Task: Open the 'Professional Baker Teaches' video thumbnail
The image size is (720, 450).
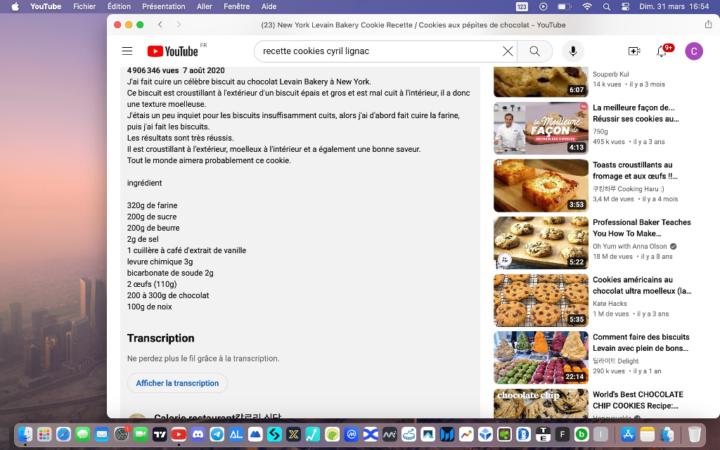Action: [540, 243]
